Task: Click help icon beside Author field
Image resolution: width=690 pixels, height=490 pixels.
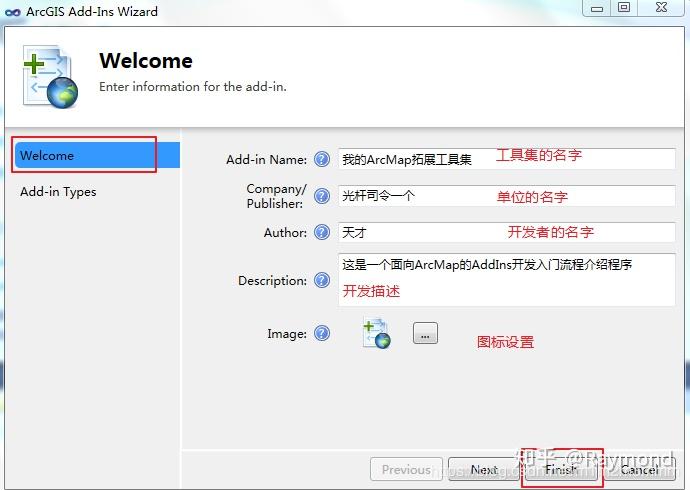Action: pyautogui.click(x=322, y=232)
